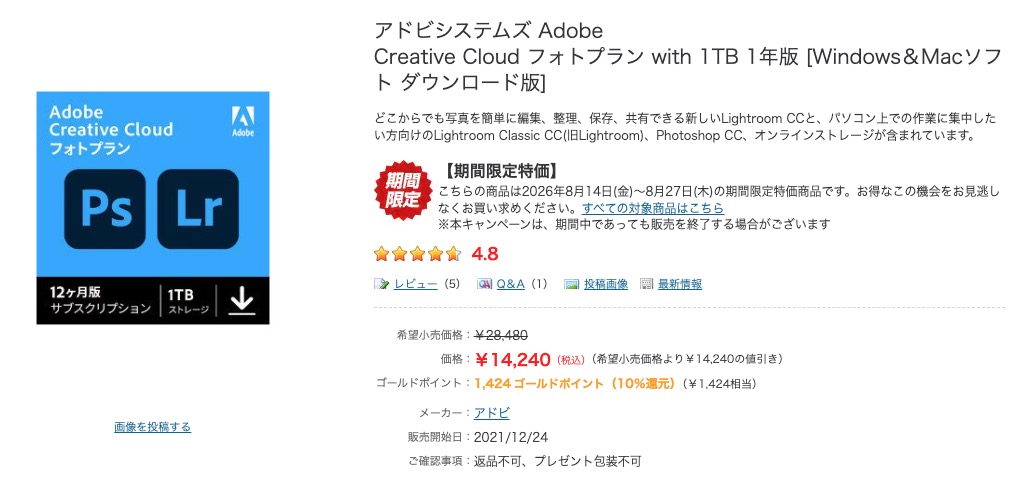Image resolution: width=1013 pixels, height=485 pixels.
Task: Click the five-star rating graphic
Action: click(417, 254)
